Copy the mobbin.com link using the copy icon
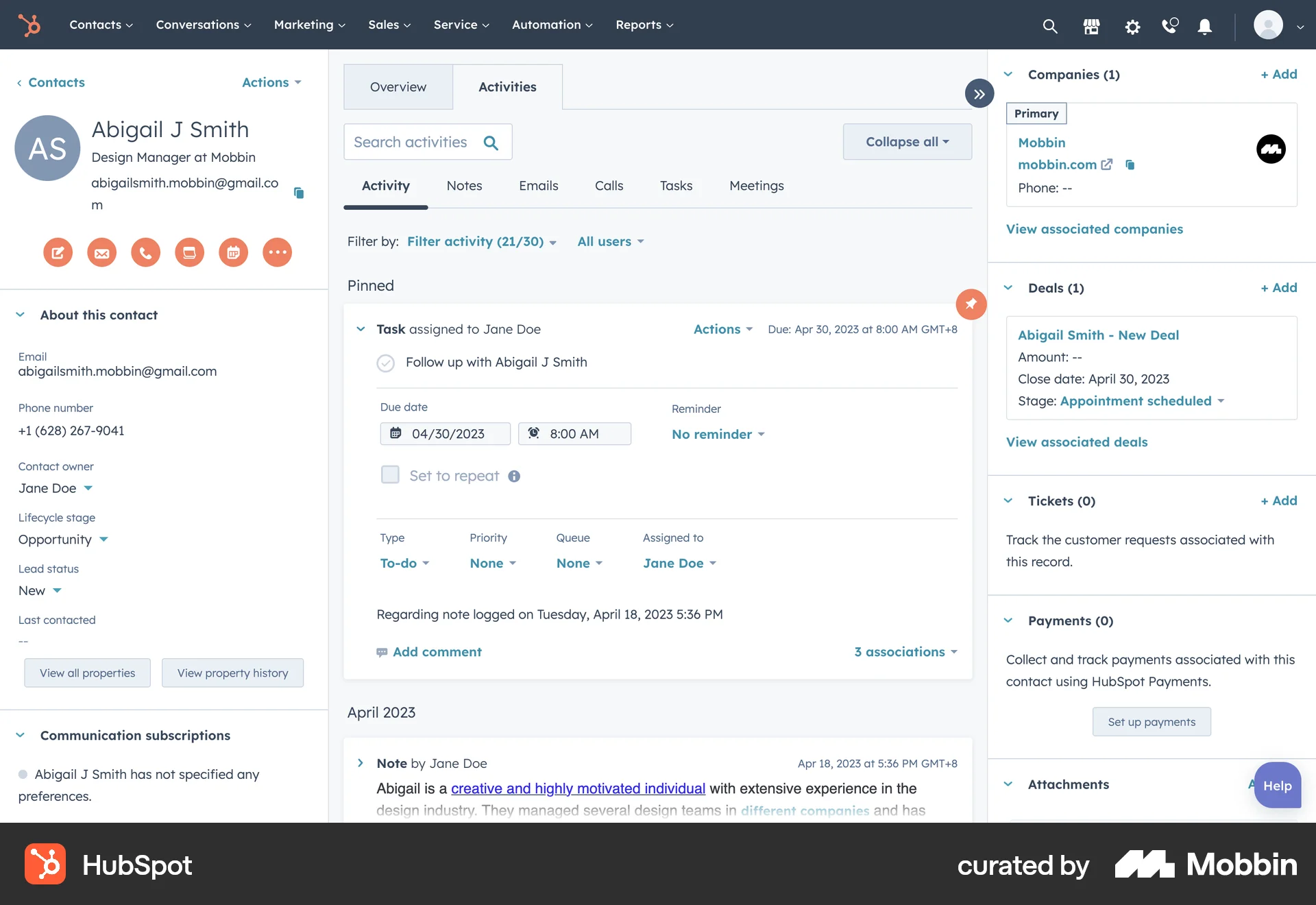1316x905 pixels. (x=1130, y=165)
